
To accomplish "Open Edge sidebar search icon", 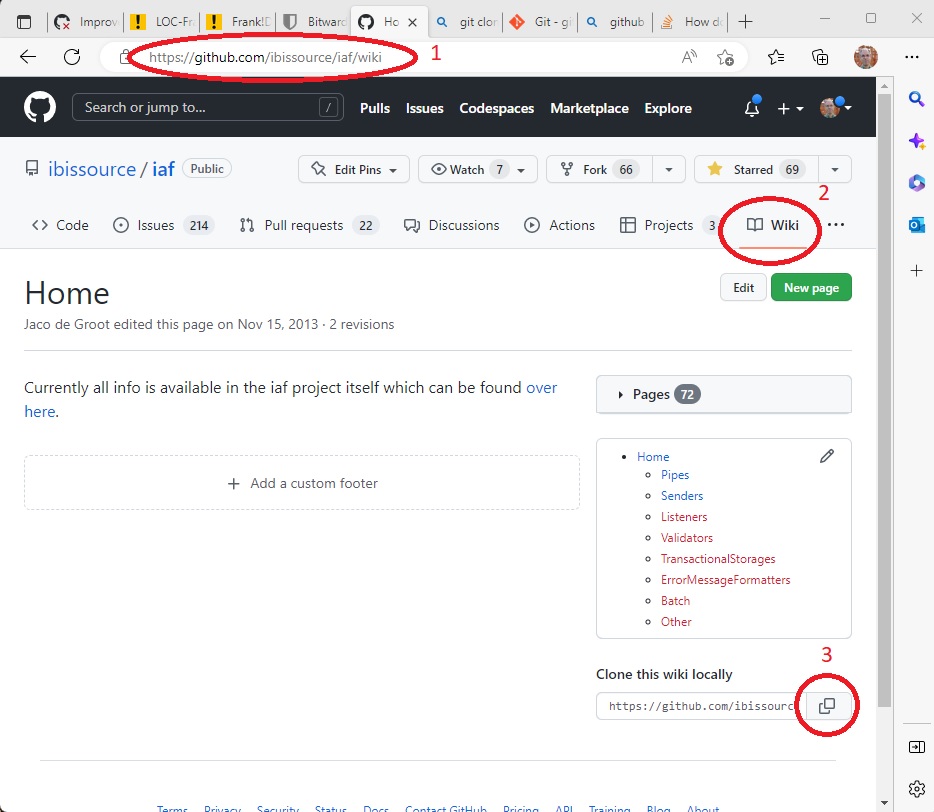I will pos(916,98).
